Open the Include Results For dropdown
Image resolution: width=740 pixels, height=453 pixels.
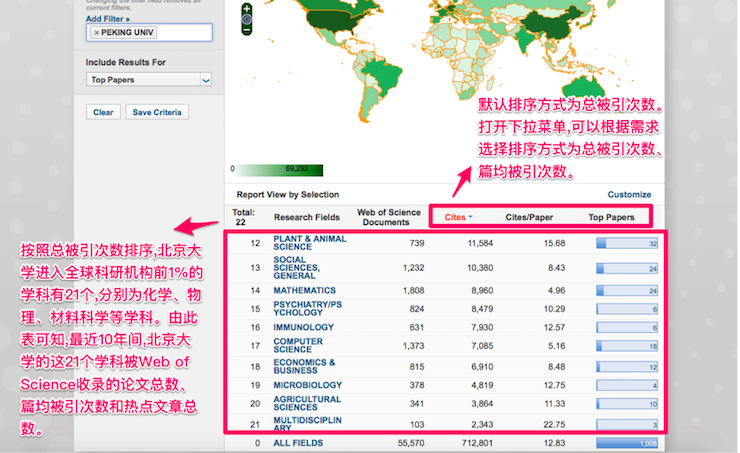pyautogui.click(x=149, y=80)
